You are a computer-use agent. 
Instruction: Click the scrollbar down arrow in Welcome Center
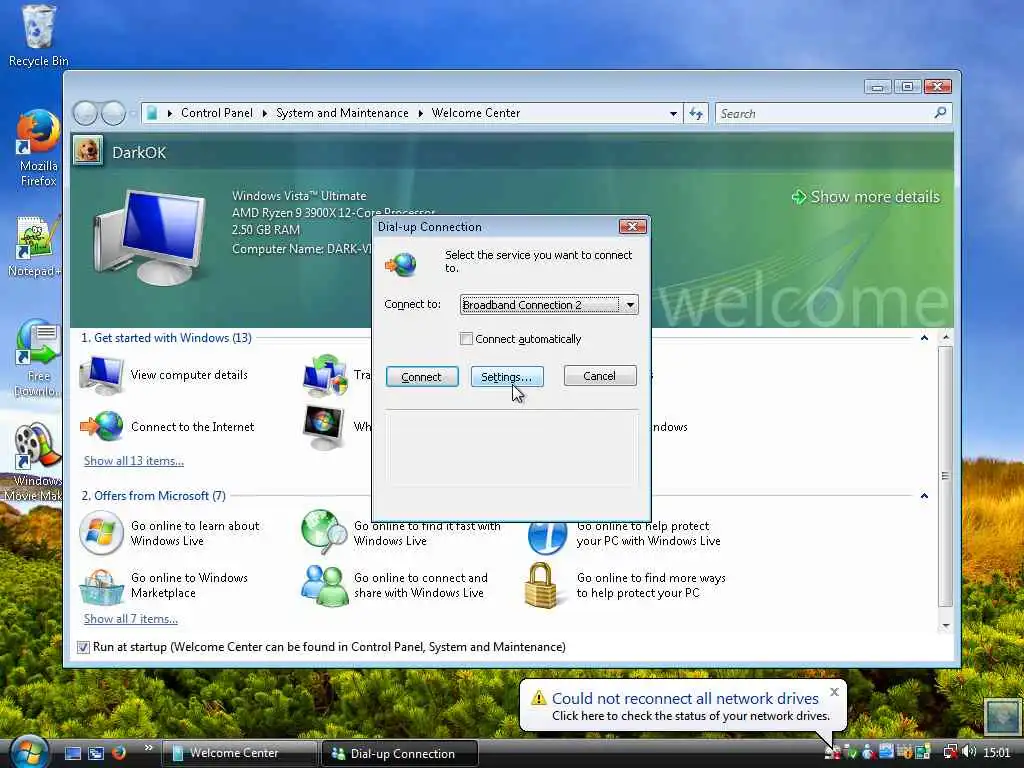945,626
